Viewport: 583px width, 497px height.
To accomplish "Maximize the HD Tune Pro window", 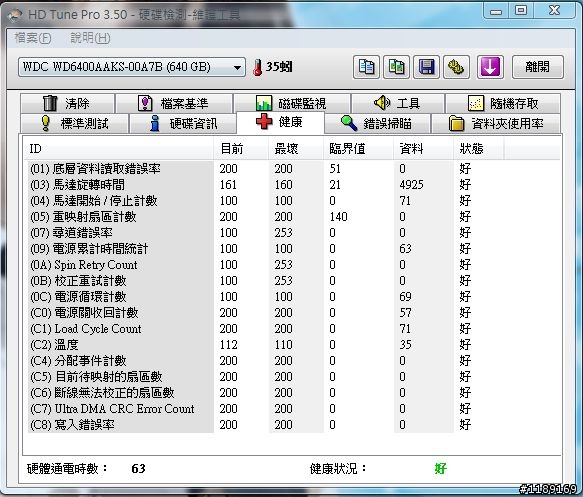I will pyautogui.click(x=521, y=11).
